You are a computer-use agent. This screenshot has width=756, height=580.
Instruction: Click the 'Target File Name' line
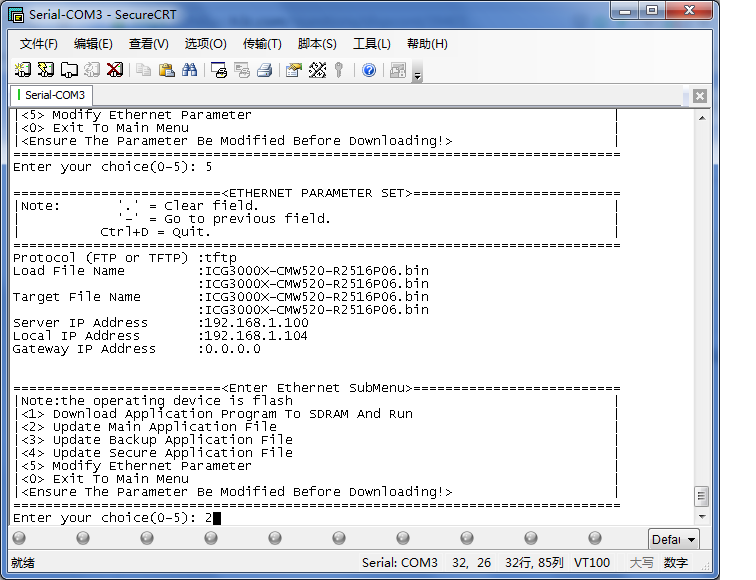coord(221,297)
